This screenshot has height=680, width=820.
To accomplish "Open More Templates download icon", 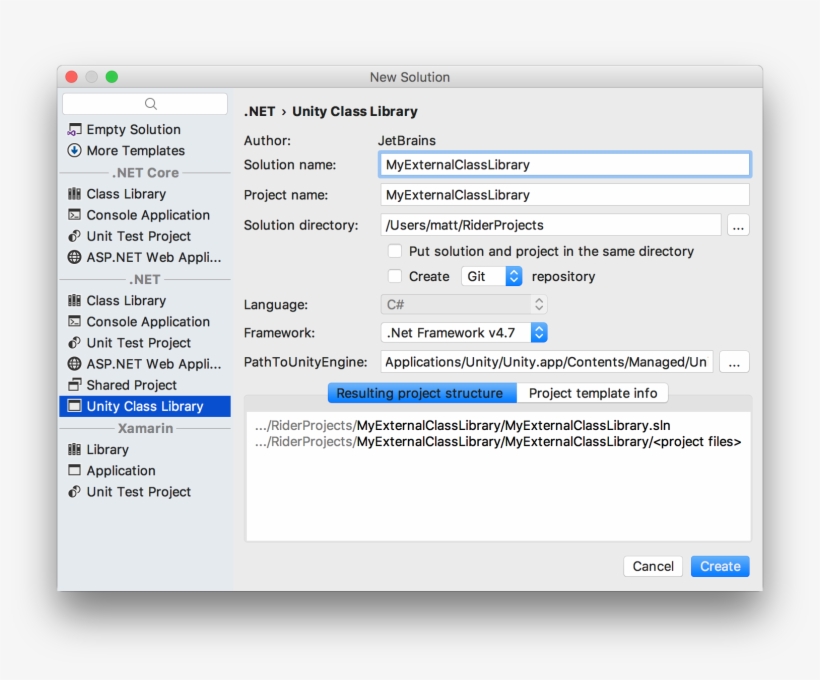I will click(x=75, y=151).
